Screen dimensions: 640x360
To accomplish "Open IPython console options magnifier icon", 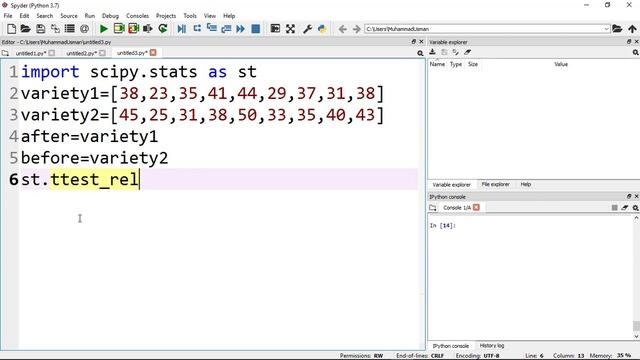I will click(636, 208).
